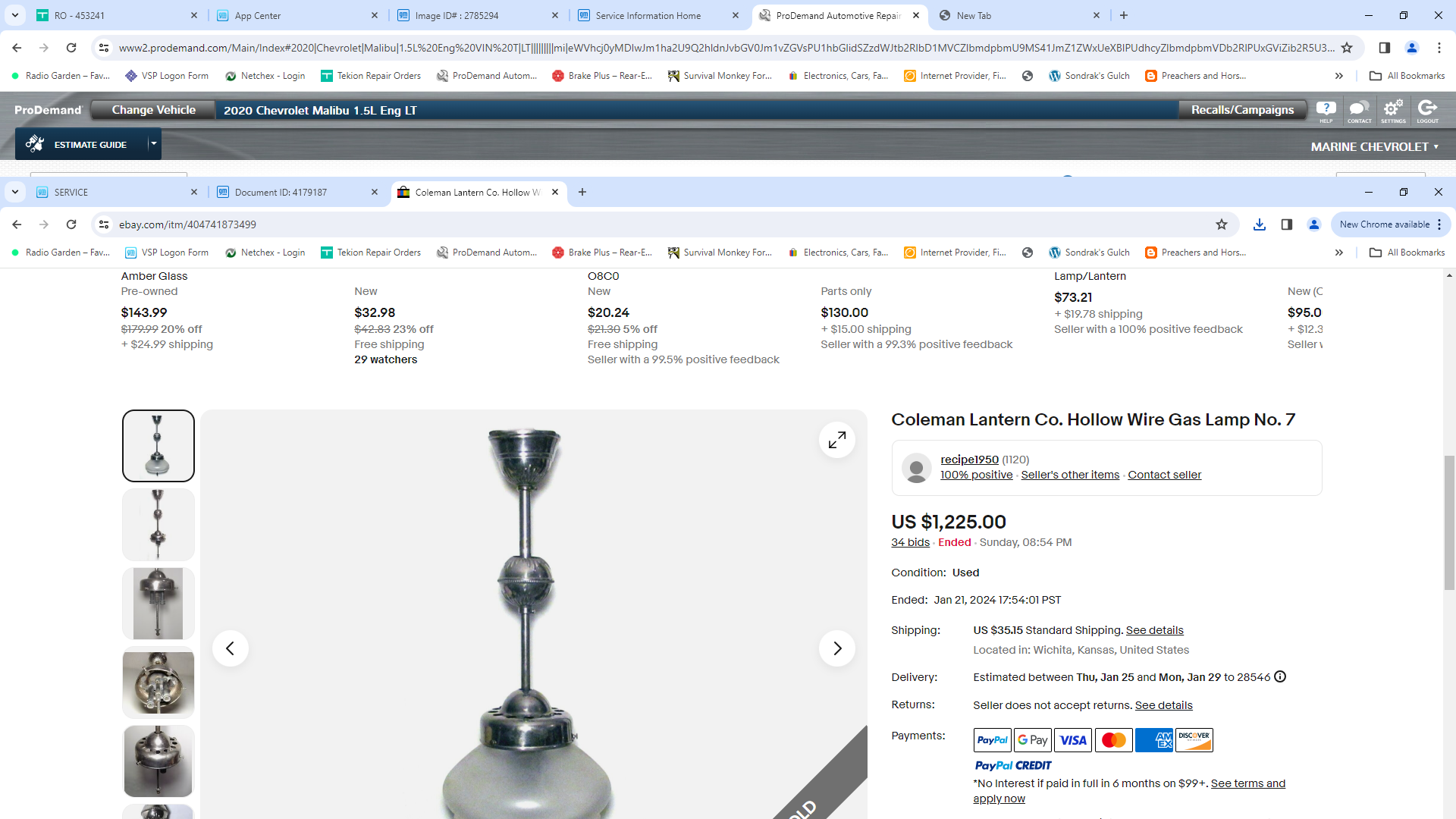The width and height of the screenshot is (1456, 819).
Task: Switch to Document ID: 4179187 tab
Action: [x=281, y=193]
